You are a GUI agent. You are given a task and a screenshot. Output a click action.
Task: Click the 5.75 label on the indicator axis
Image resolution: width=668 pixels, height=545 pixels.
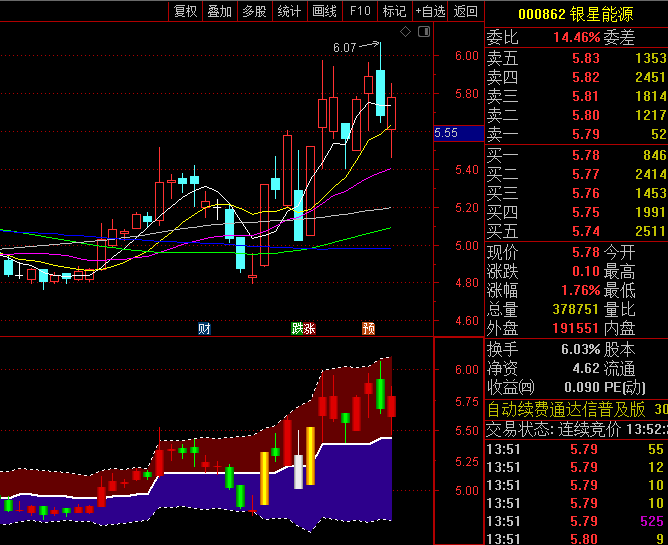pyautogui.click(x=466, y=402)
